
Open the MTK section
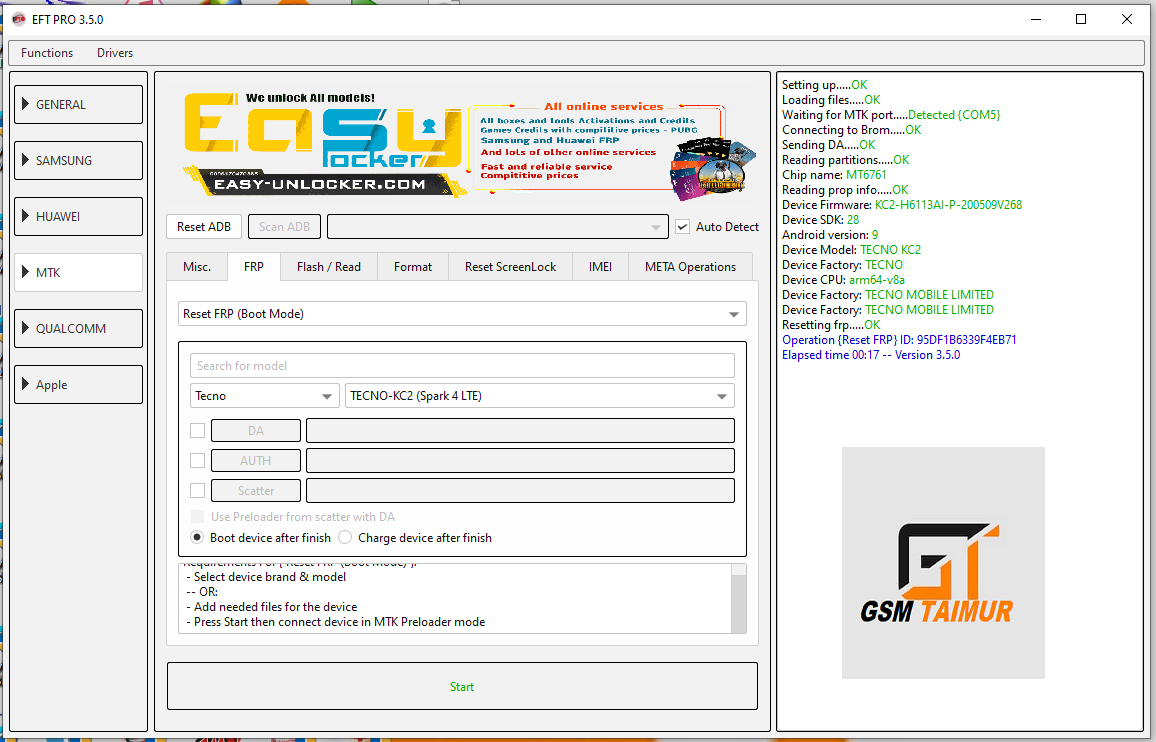tap(78, 273)
